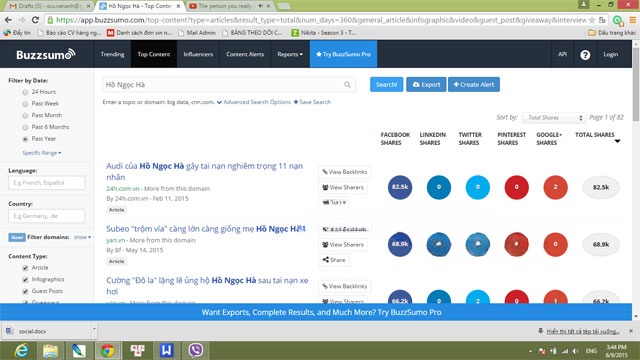The image size is (640, 360).
Task: Click Create Alert button
Action: [474, 84]
